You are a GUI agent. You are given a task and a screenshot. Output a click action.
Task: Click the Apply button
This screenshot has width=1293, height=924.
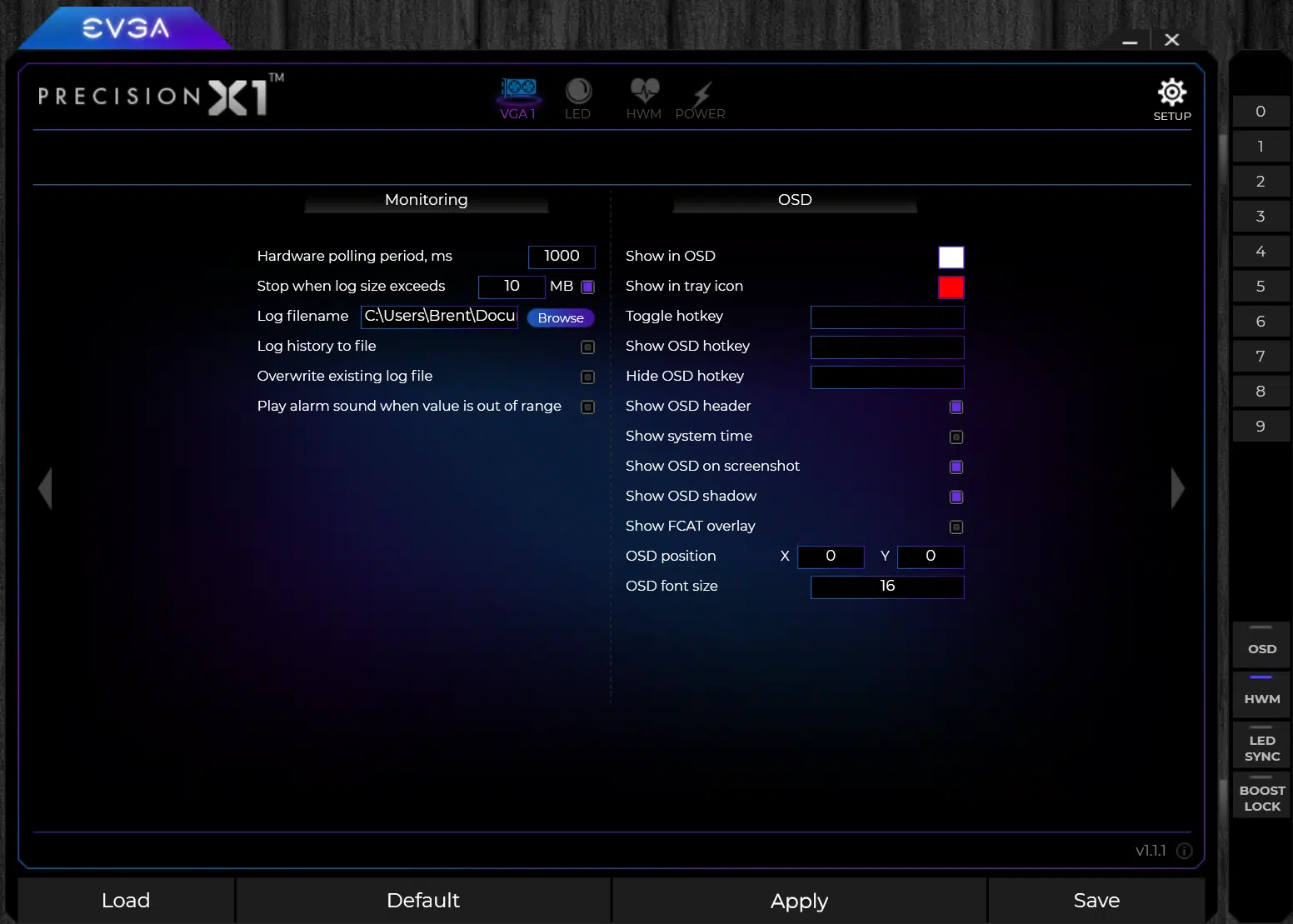[799, 901]
